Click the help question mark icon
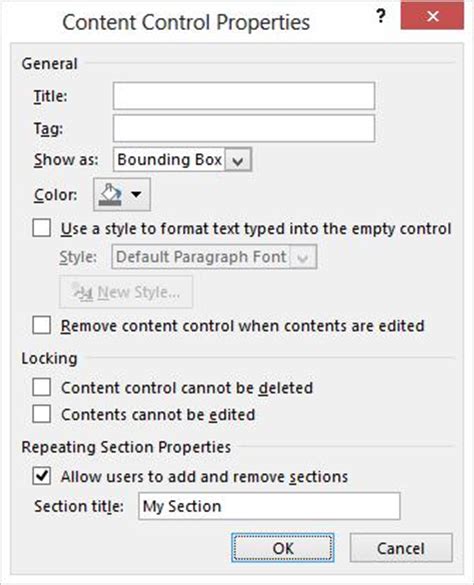Viewport: 474px width, 585px height. (x=380, y=16)
